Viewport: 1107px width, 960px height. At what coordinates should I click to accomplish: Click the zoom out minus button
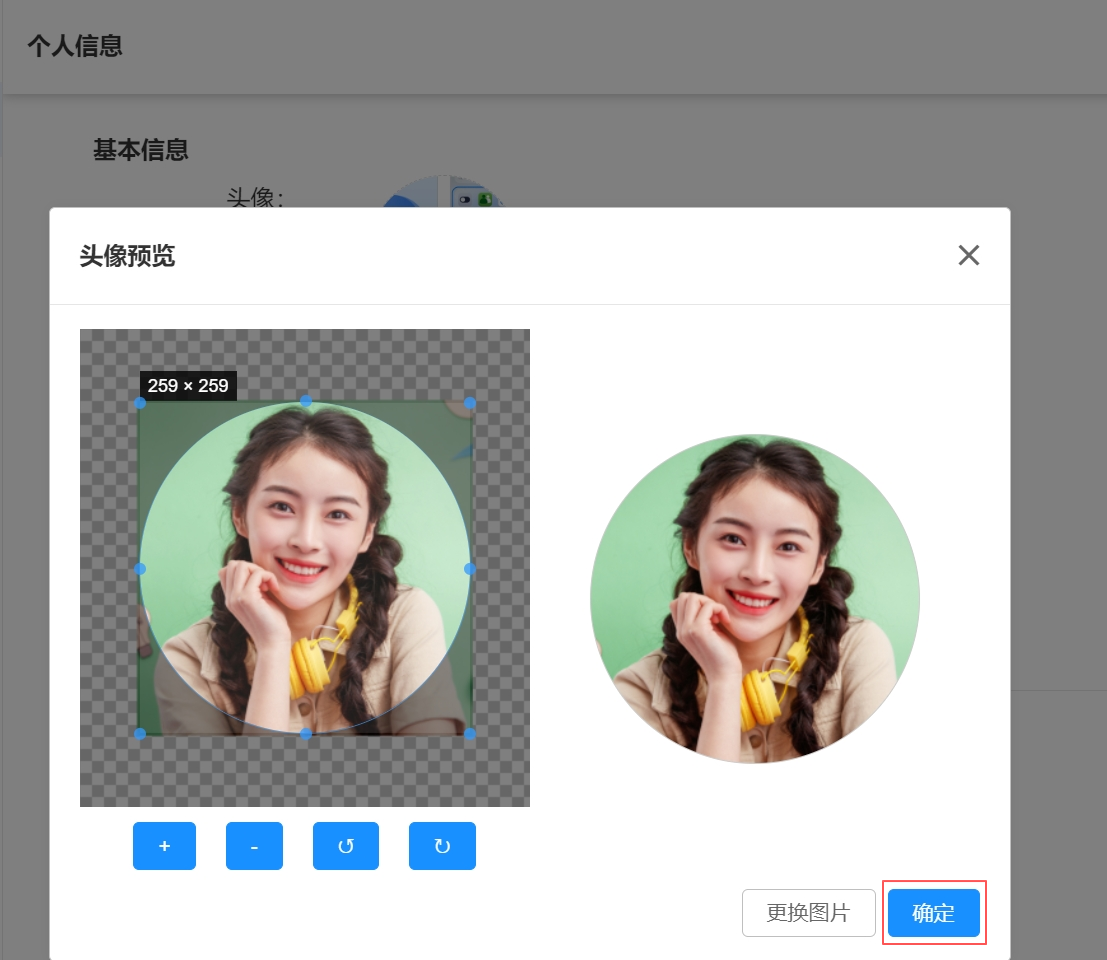(x=254, y=846)
